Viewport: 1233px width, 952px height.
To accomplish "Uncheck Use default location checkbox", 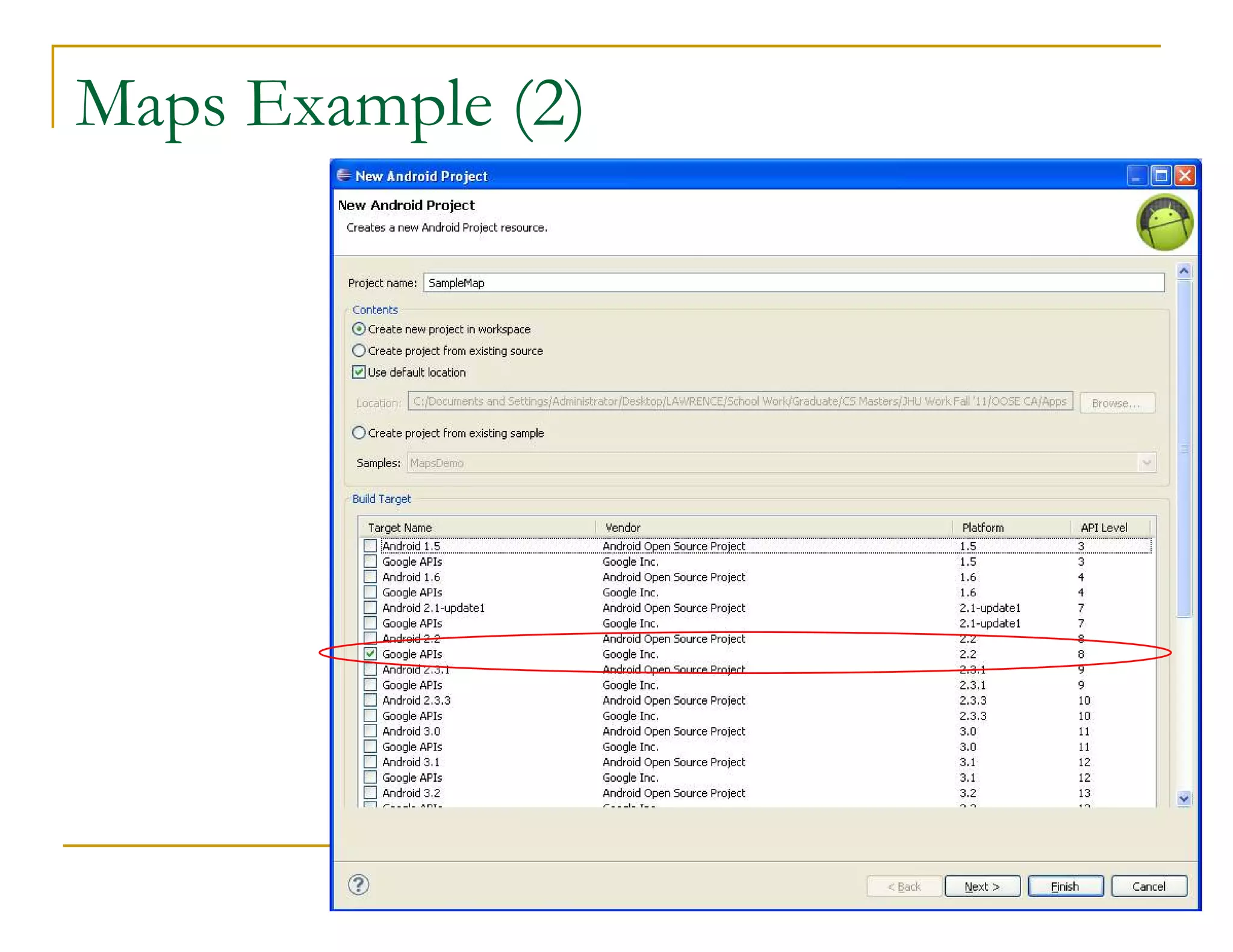I will tap(359, 372).
